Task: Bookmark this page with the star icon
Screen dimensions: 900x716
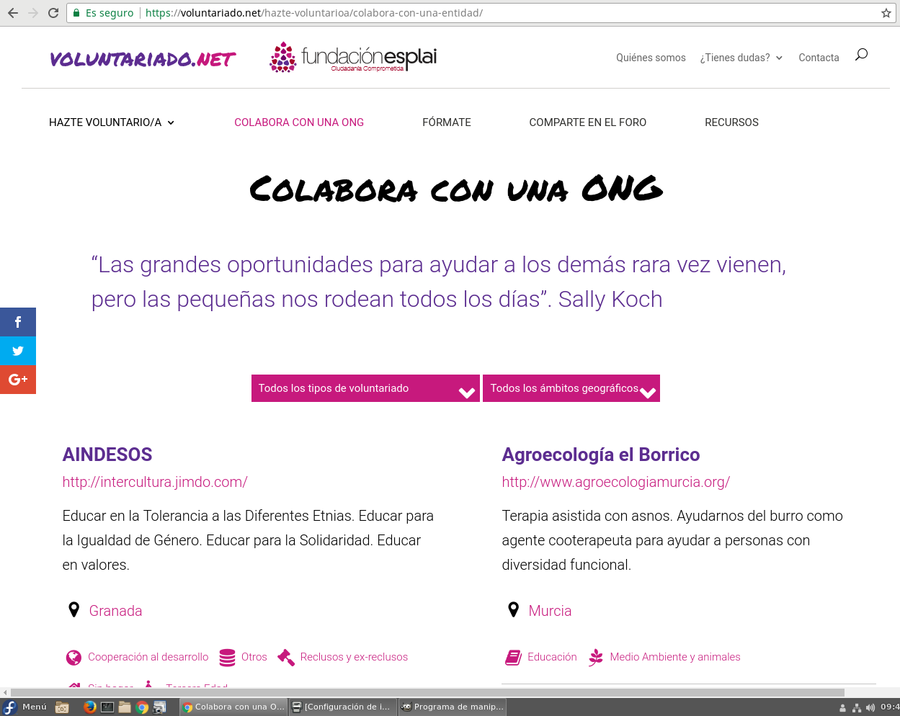Action: tap(886, 13)
